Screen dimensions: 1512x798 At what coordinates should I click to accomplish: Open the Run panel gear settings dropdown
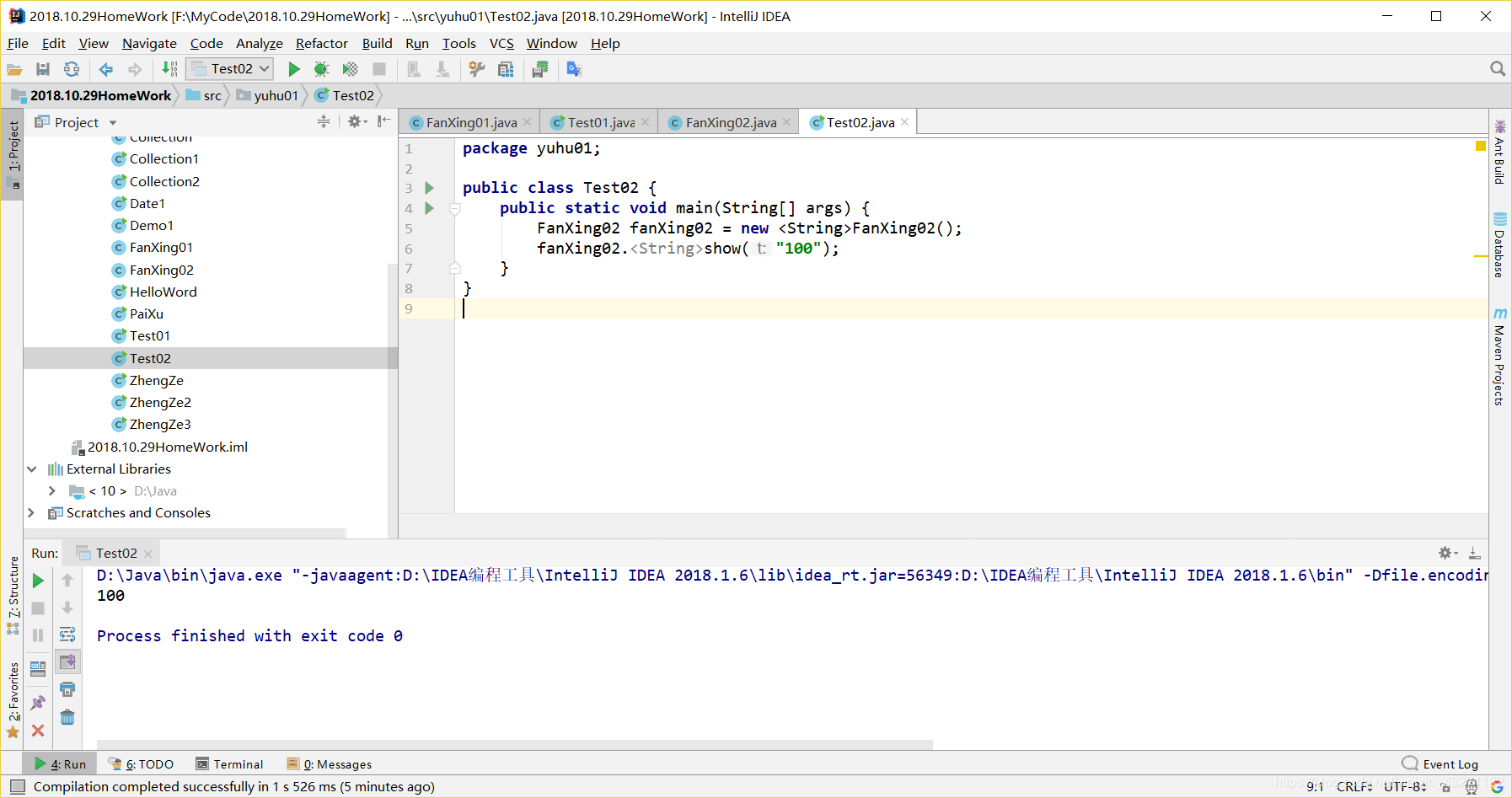click(x=1448, y=553)
